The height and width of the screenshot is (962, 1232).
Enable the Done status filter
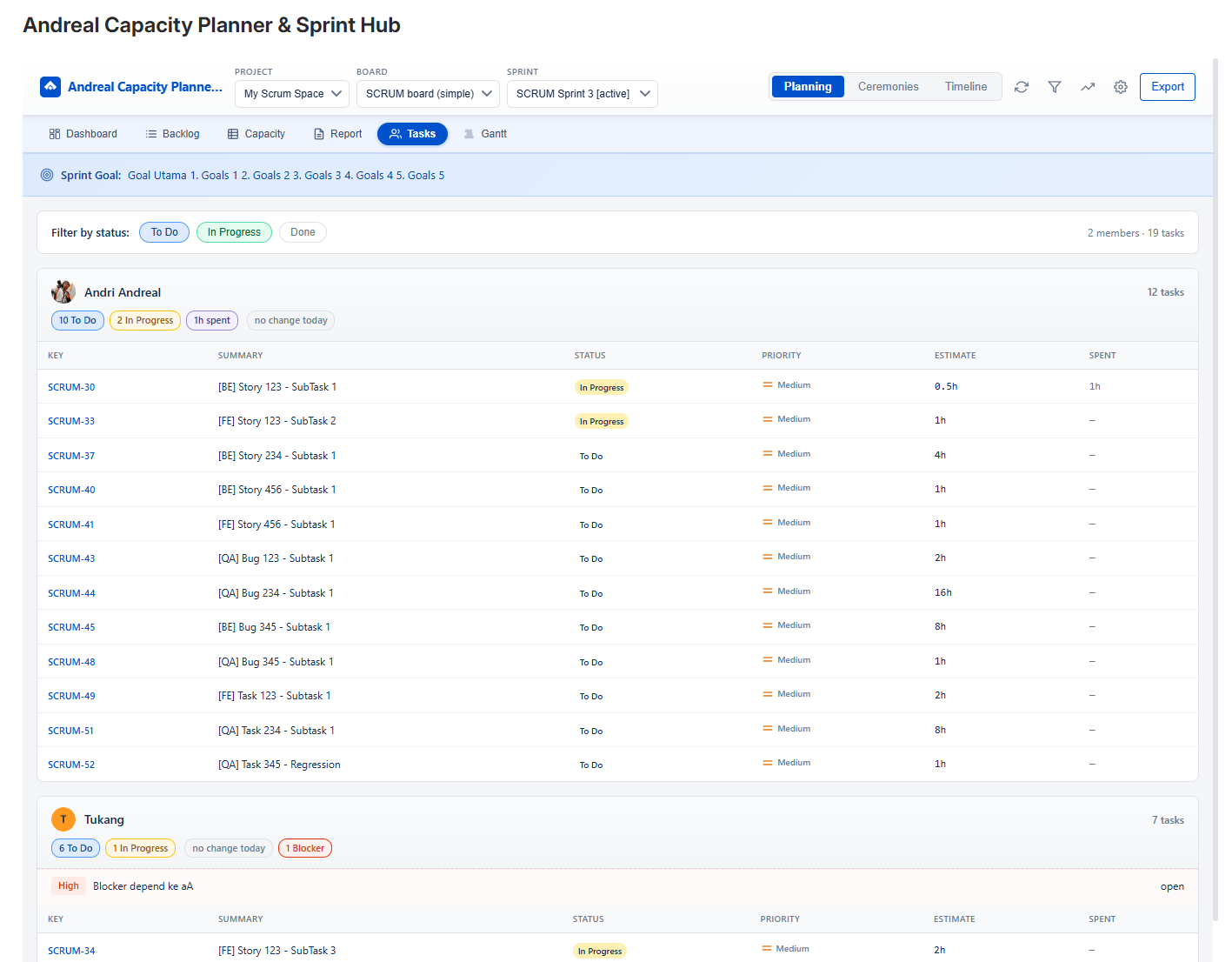tap(302, 232)
